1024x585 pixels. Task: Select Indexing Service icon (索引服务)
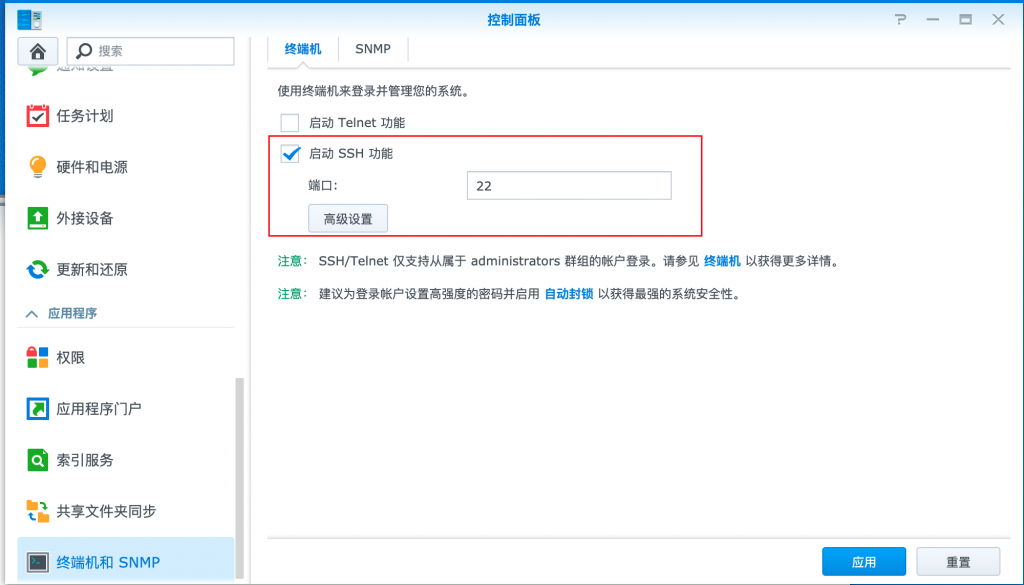(38, 460)
